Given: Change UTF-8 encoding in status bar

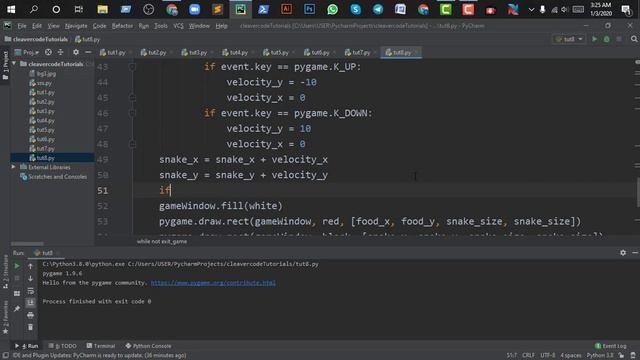Looking at the screenshot, I should pos(548,356).
